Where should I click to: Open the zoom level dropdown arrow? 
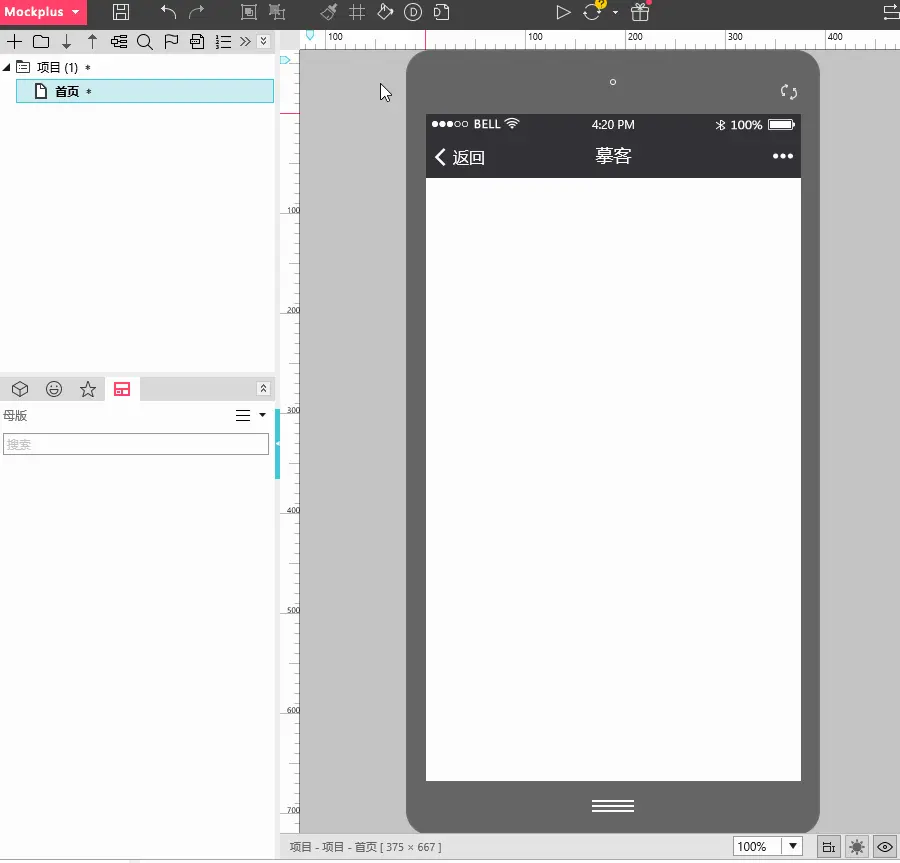point(793,846)
